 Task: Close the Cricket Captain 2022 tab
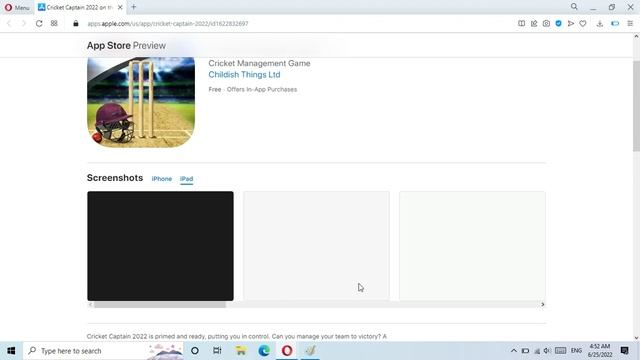point(120,7)
